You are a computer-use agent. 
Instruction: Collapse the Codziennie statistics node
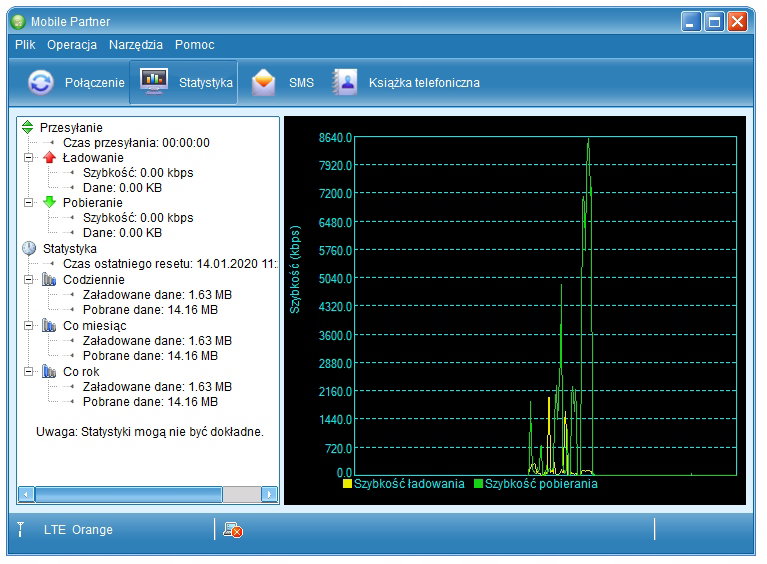pyautogui.click(x=29, y=280)
